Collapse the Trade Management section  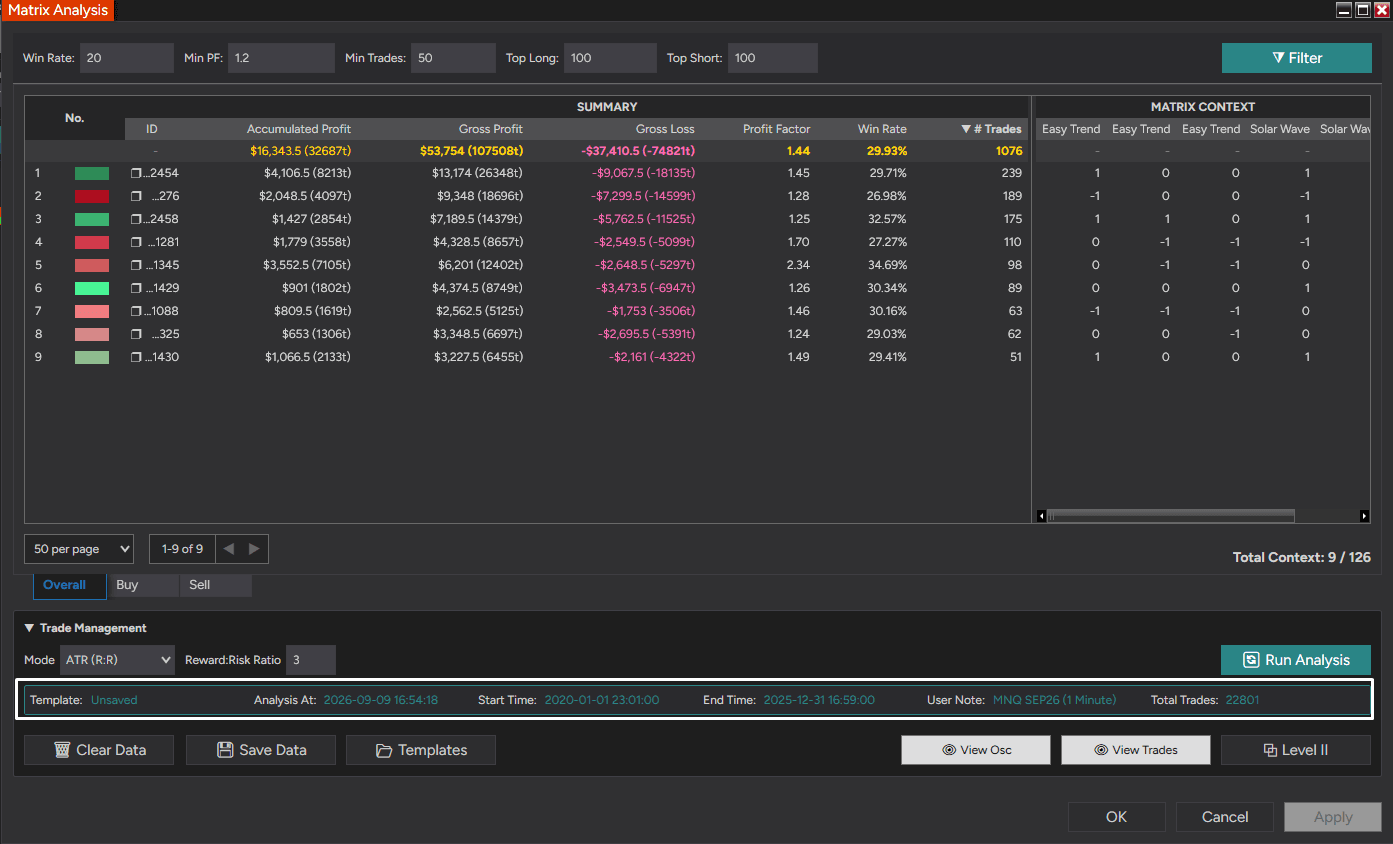pyautogui.click(x=29, y=628)
